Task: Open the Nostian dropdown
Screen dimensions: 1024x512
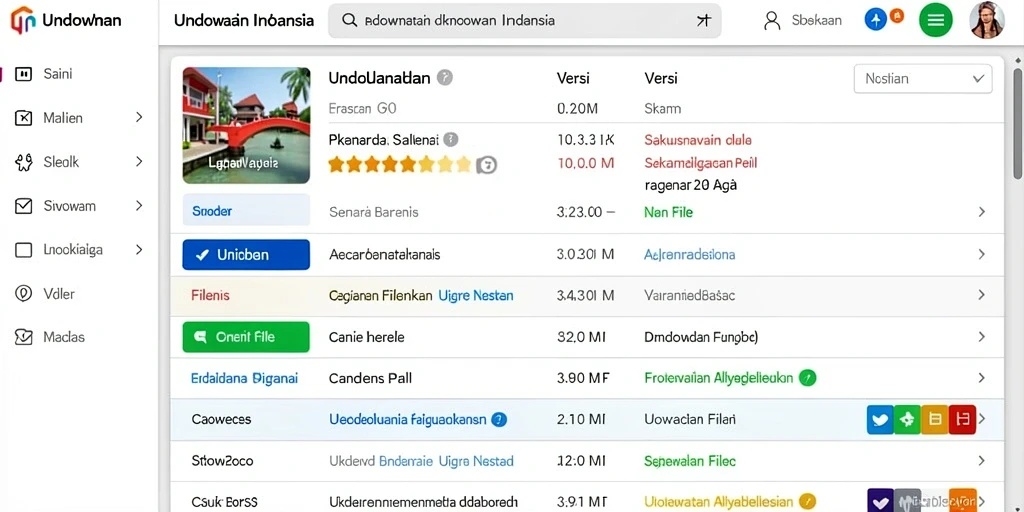Action: coord(923,78)
